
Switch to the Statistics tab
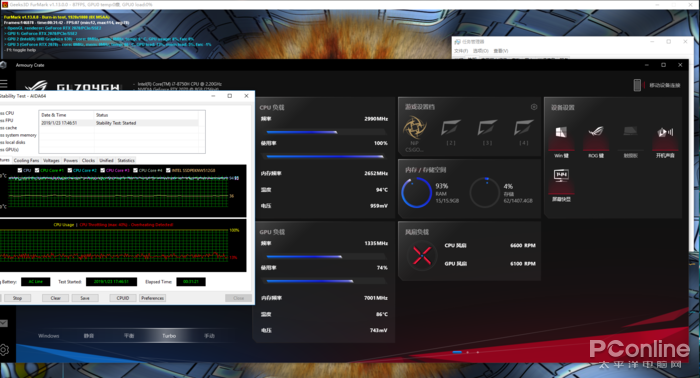126,160
